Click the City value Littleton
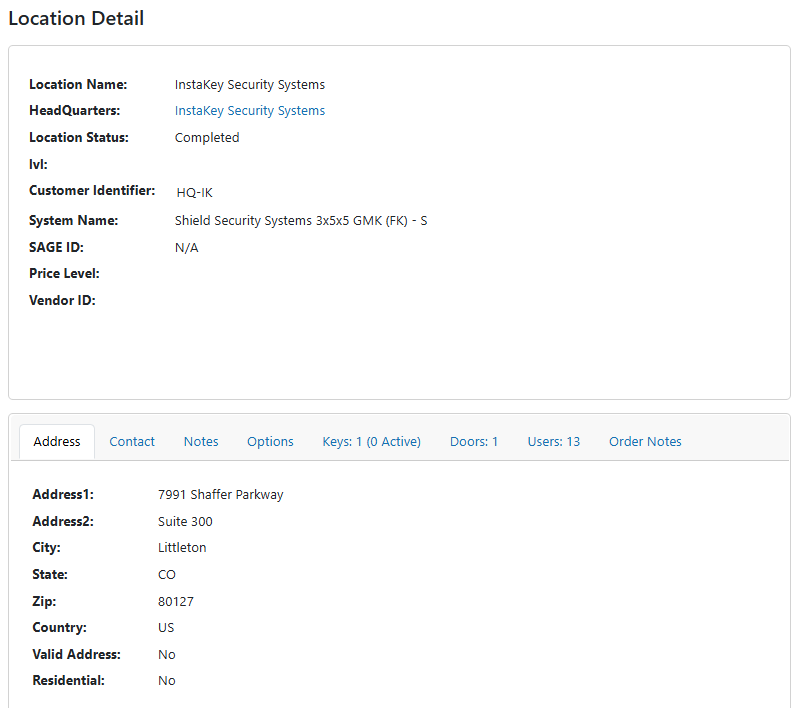The width and height of the screenshot is (802, 708). coord(182,548)
